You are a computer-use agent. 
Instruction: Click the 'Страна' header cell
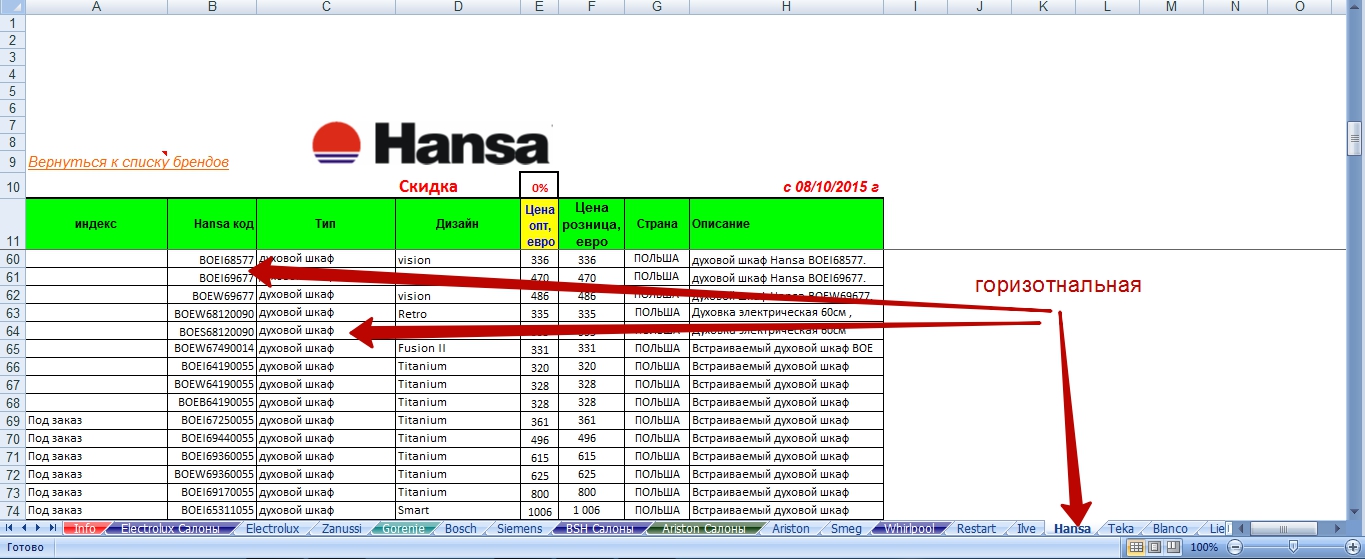656,224
